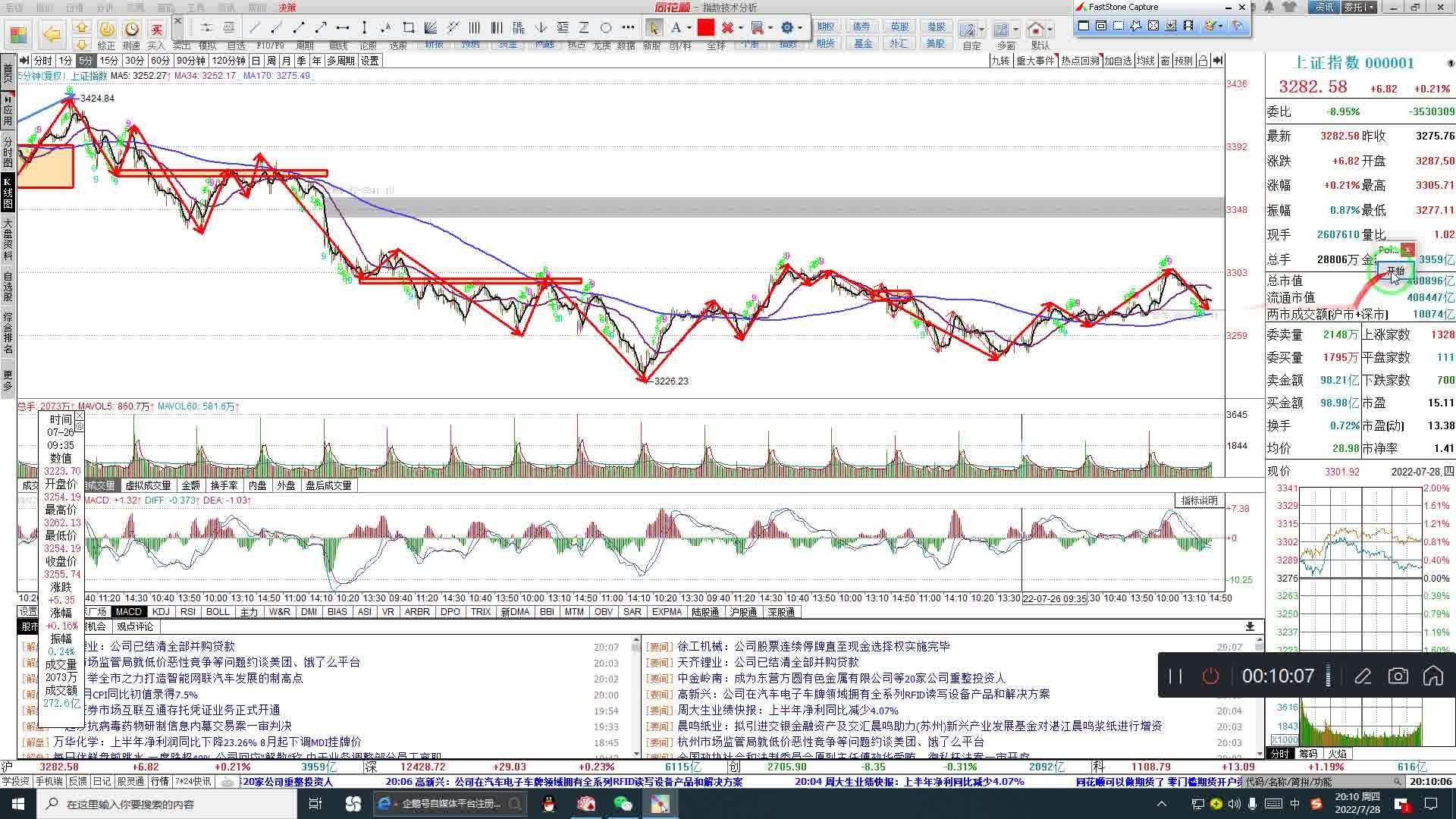Click the screenshot camera icon on recorder
1456x819 pixels.
[1398, 676]
